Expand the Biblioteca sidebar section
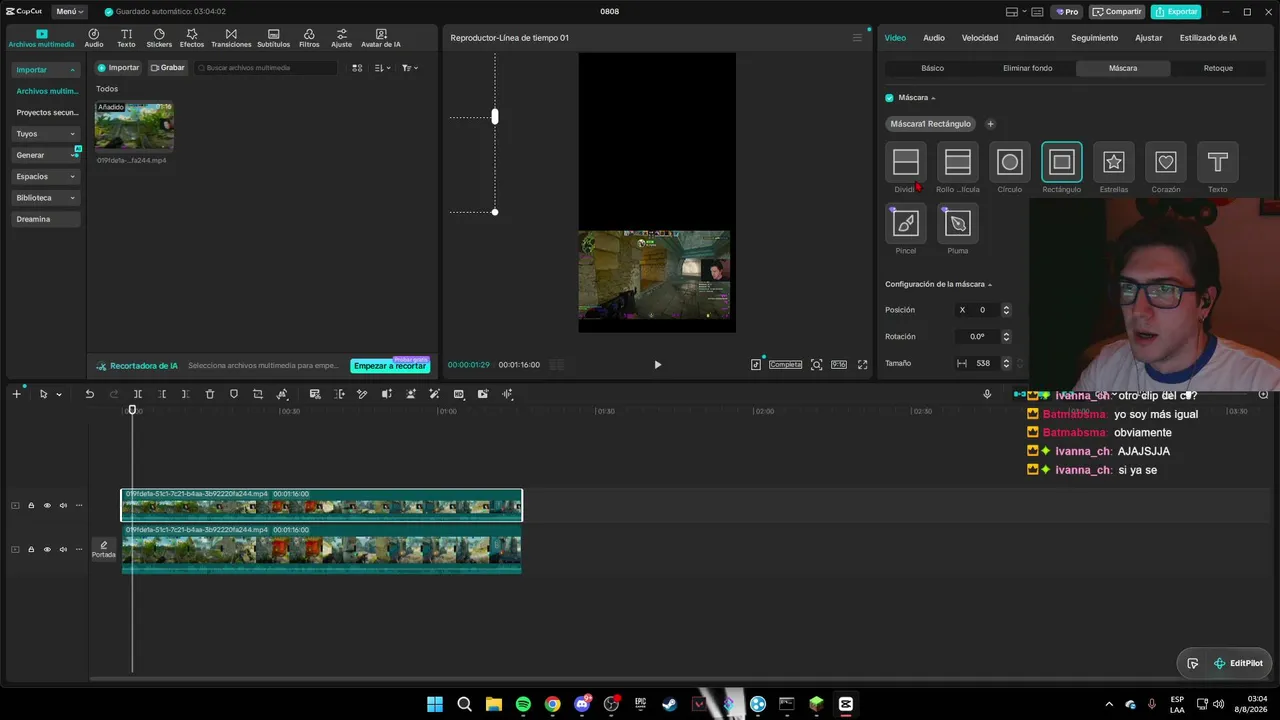The image size is (1280, 720). click(46, 198)
